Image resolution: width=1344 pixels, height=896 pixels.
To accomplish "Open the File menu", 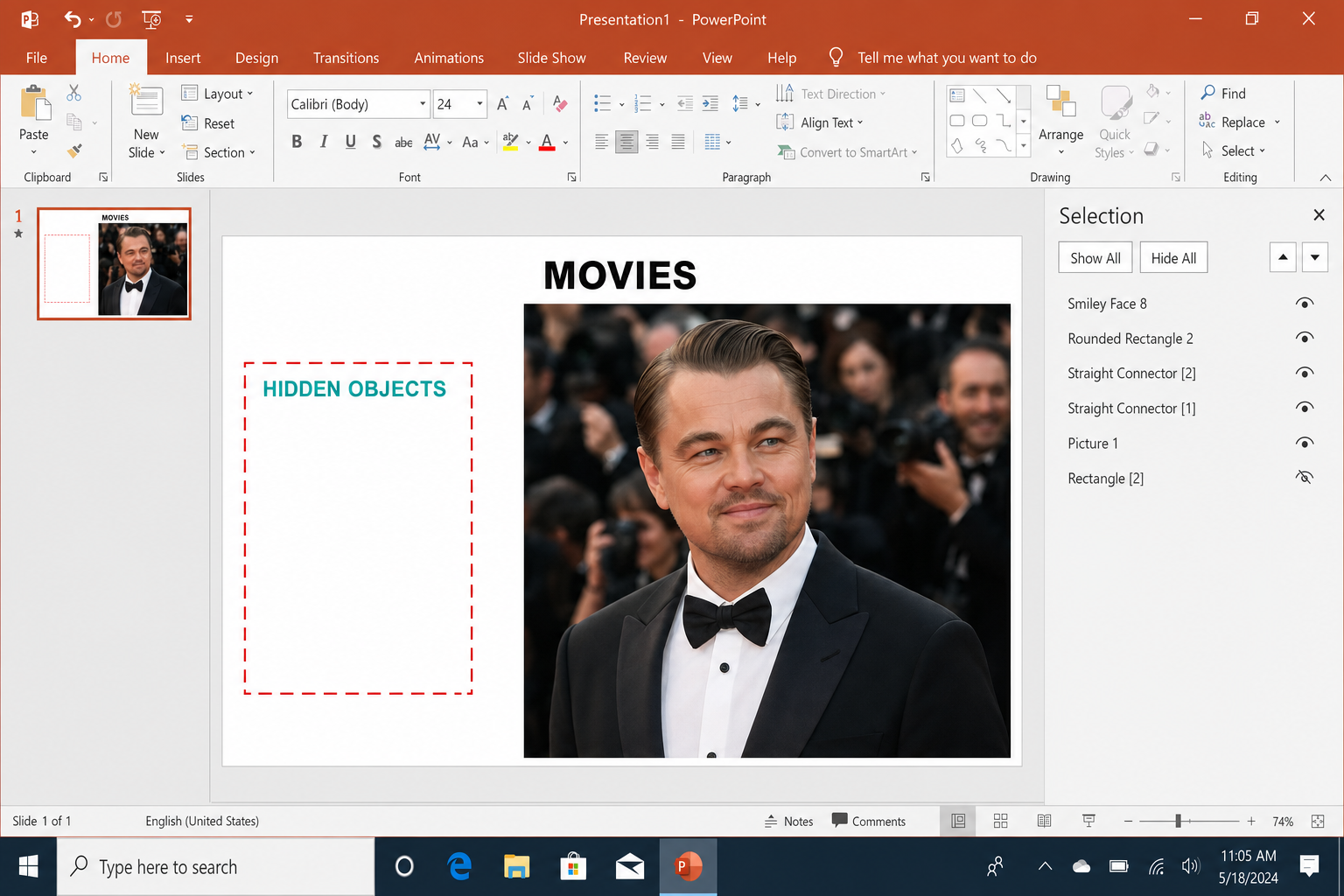I will click(x=37, y=58).
